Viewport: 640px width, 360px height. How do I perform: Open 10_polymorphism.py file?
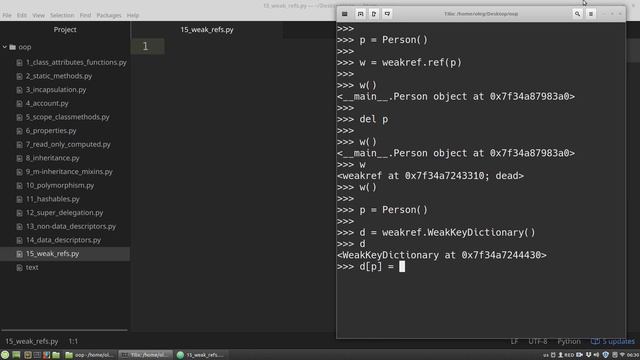coord(60,185)
